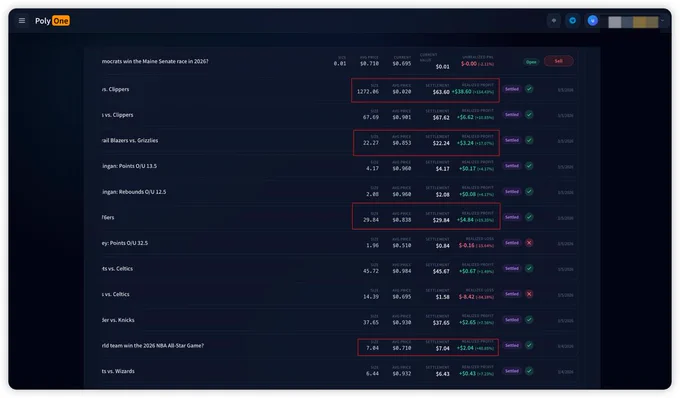The image size is (680, 398).
Task: Click the $63.60 settlement value
Action: [x=441, y=92]
